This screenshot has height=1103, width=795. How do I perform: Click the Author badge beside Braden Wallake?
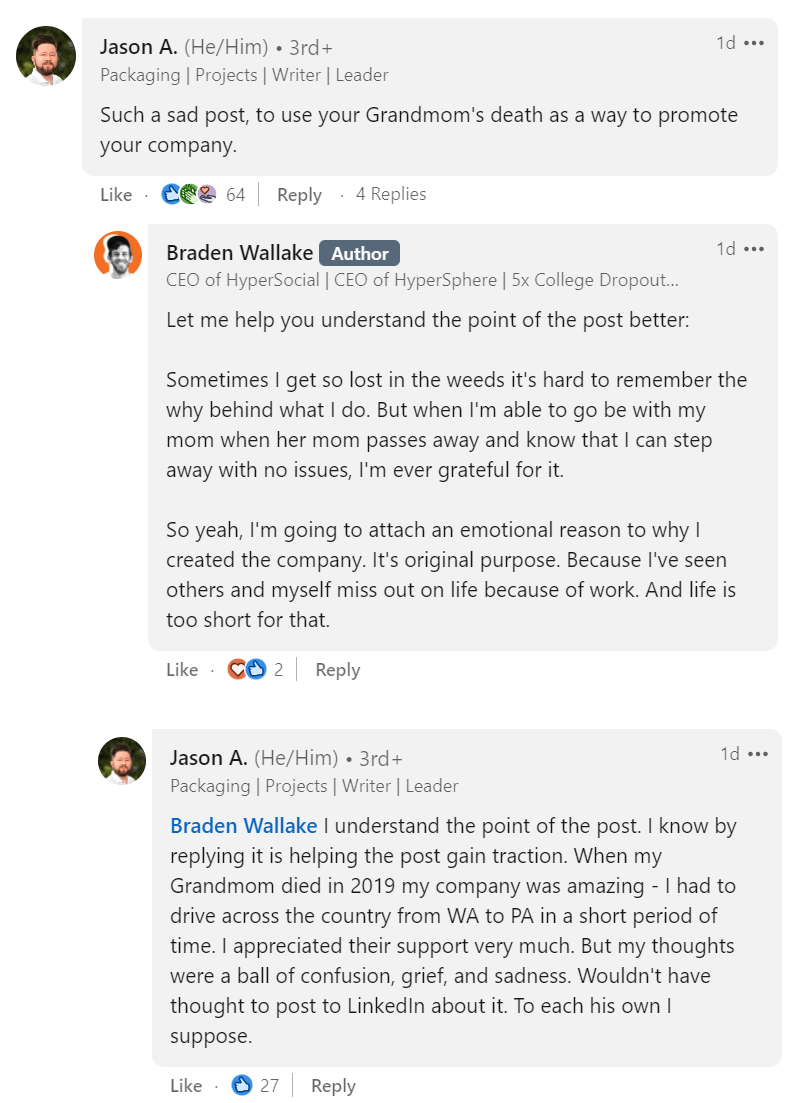pyautogui.click(x=360, y=253)
